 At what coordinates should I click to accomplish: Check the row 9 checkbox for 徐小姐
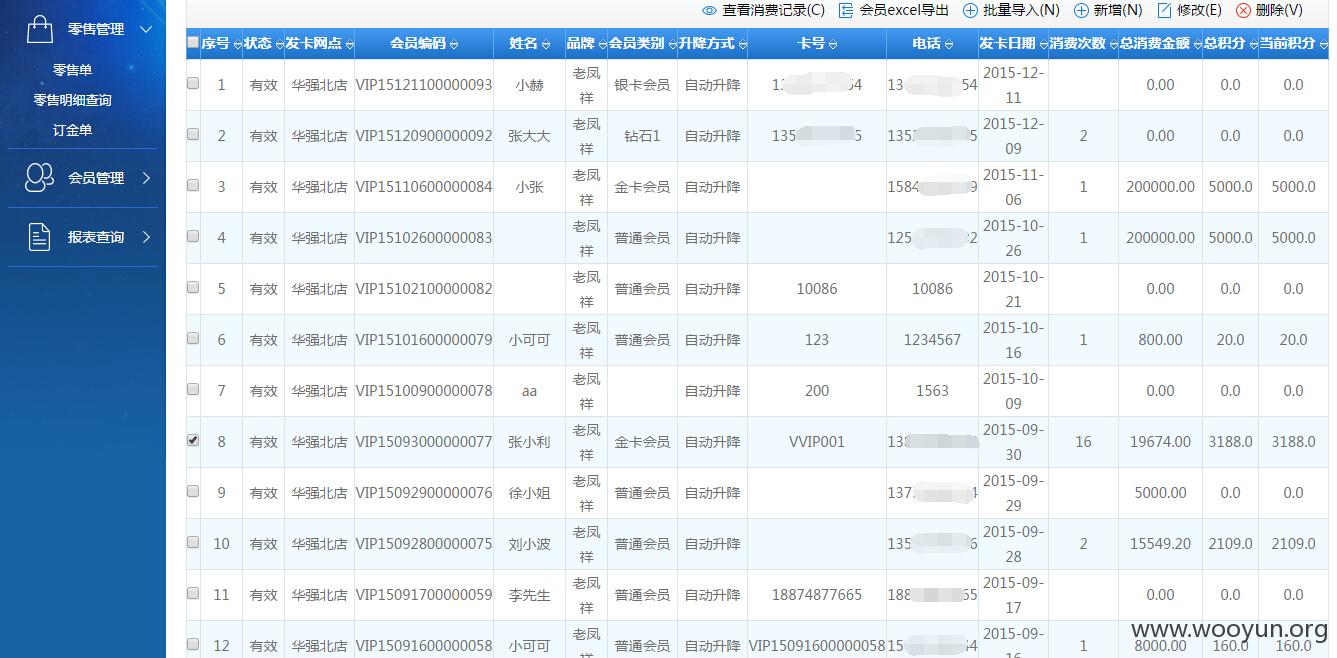point(193,491)
